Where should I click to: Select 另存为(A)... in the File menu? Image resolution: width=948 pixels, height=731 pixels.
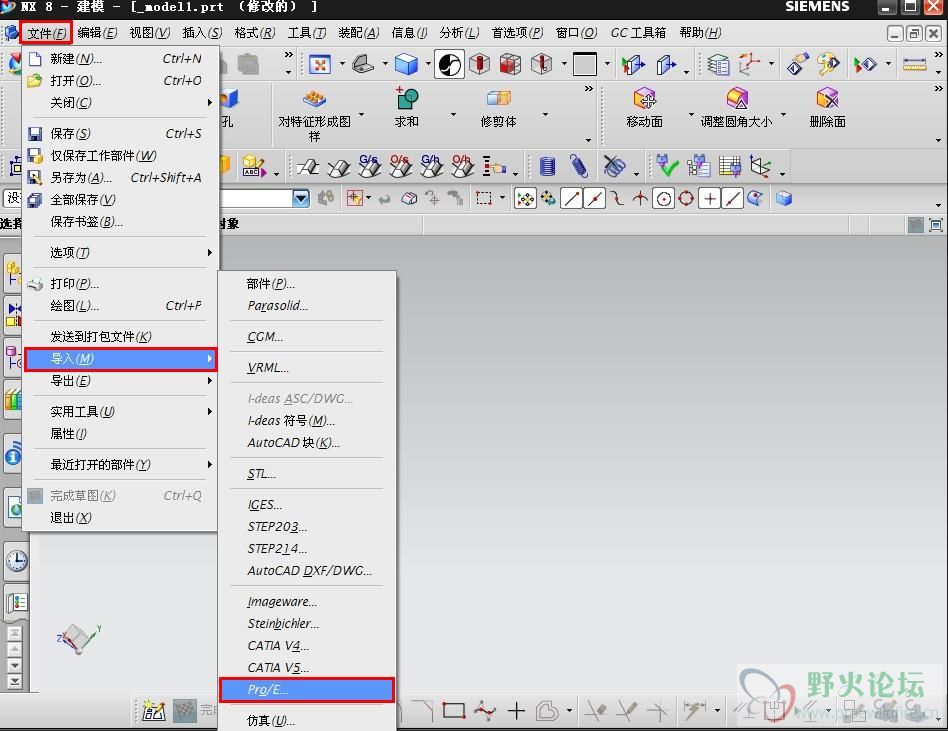click(x=120, y=178)
